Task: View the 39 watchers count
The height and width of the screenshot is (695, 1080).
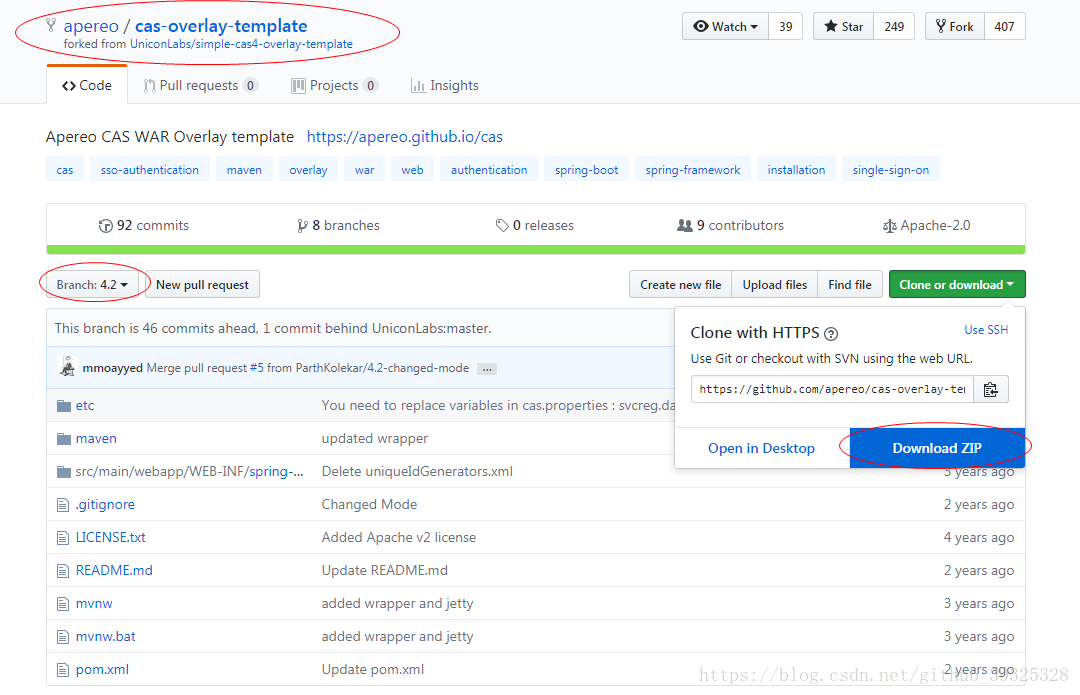Action: [786, 26]
